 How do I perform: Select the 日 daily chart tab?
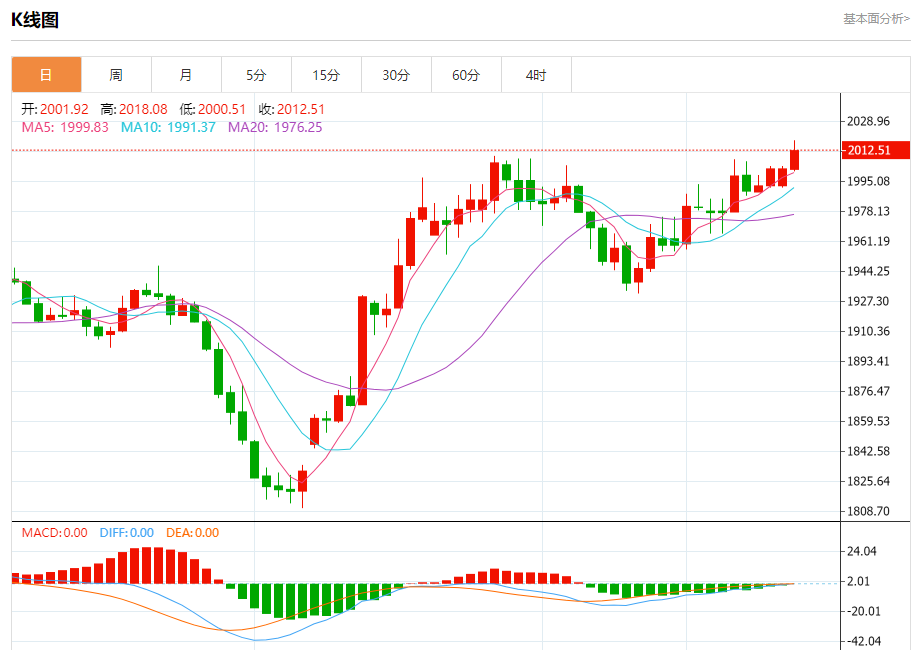pyautogui.click(x=46, y=75)
